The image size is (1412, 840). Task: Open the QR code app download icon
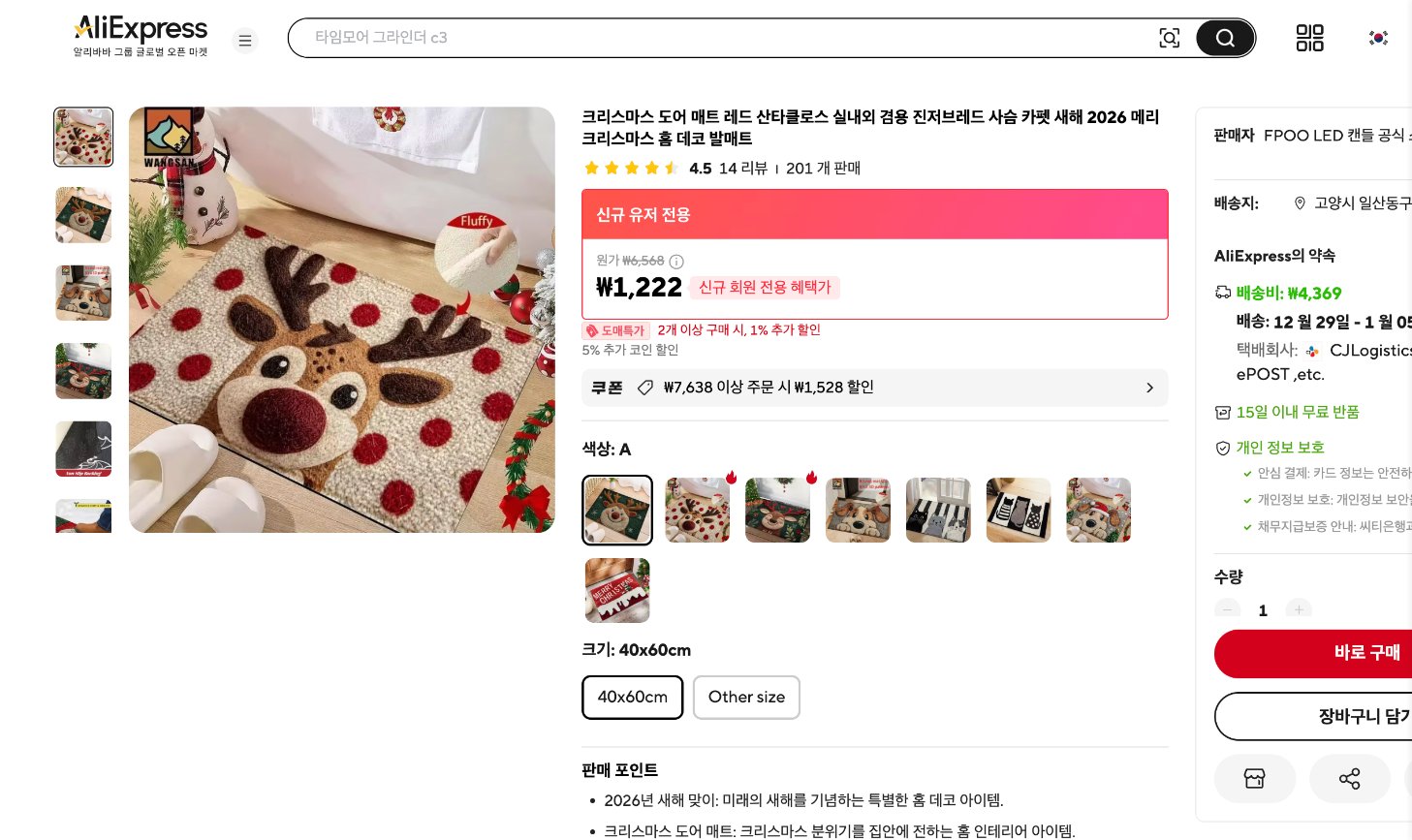(x=1310, y=38)
